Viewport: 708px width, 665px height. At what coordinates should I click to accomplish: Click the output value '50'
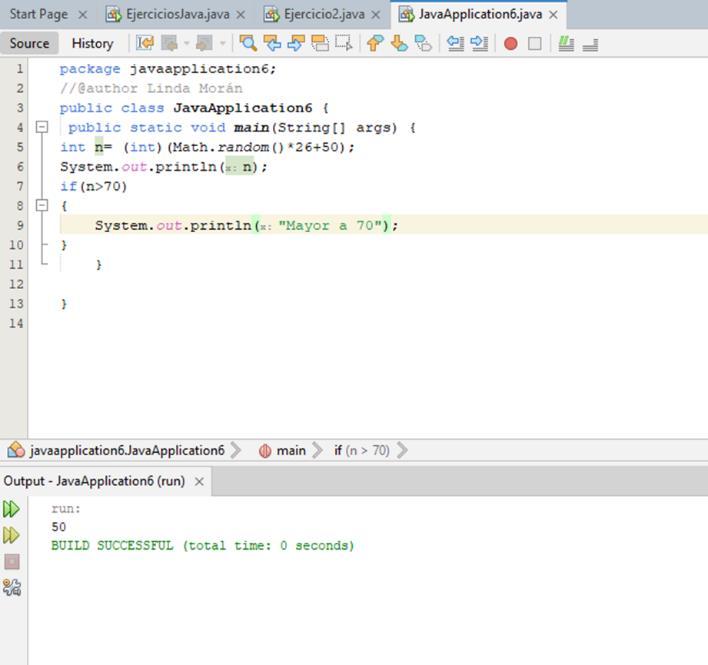point(59,527)
